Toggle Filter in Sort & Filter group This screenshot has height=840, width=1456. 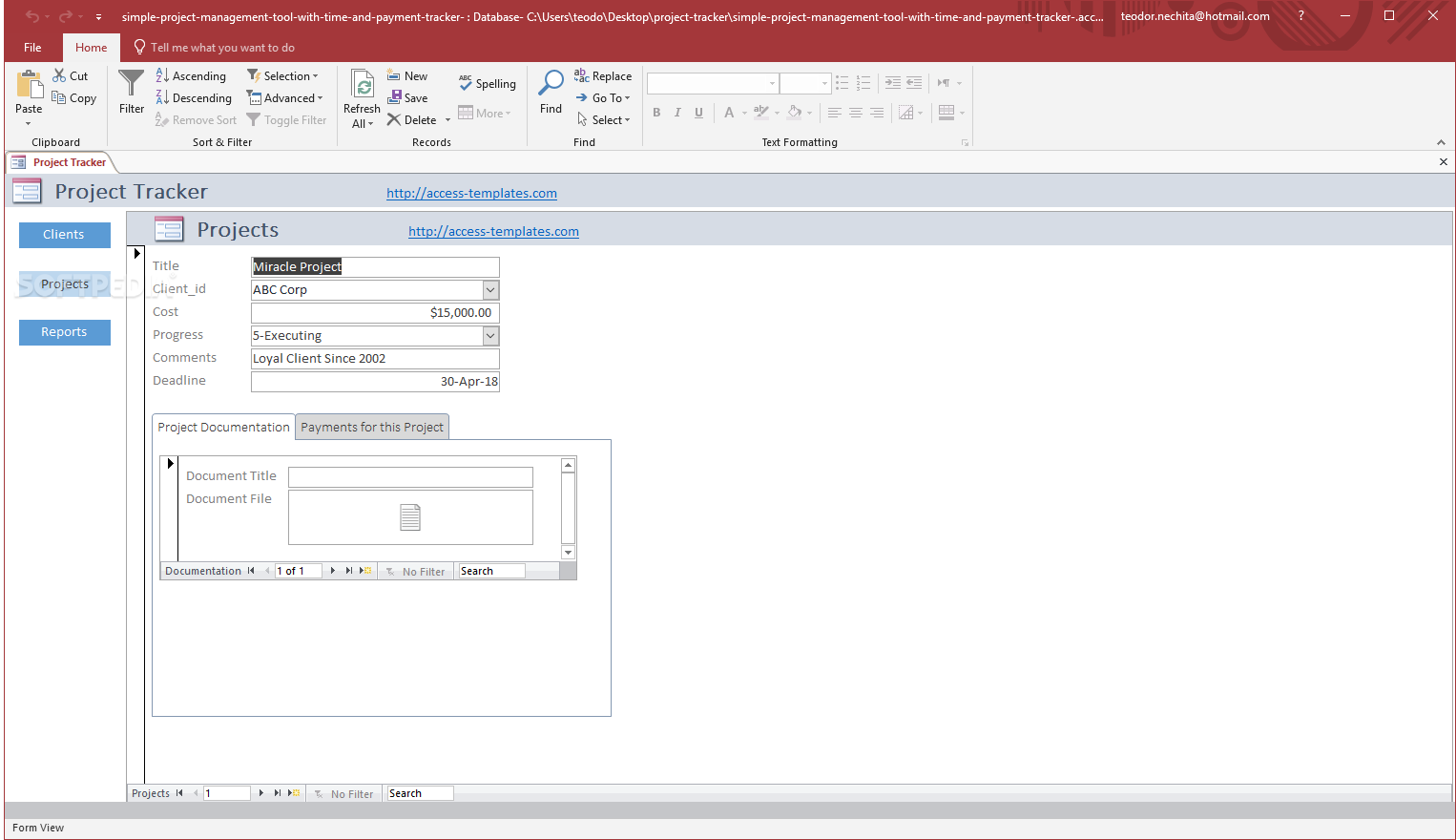tap(286, 119)
